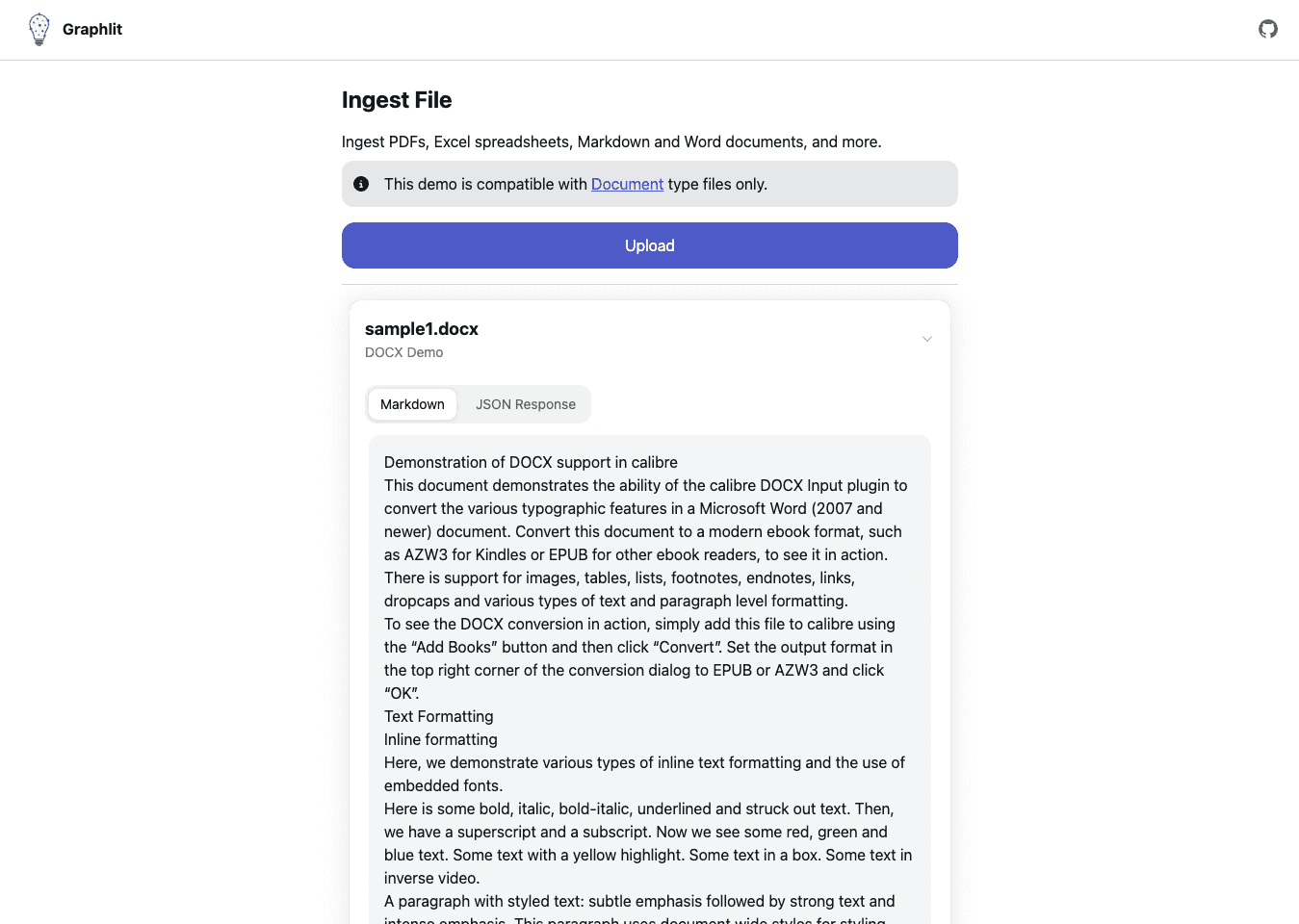
Task: Click the DOCX Demo subtitle
Action: [x=404, y=352]
